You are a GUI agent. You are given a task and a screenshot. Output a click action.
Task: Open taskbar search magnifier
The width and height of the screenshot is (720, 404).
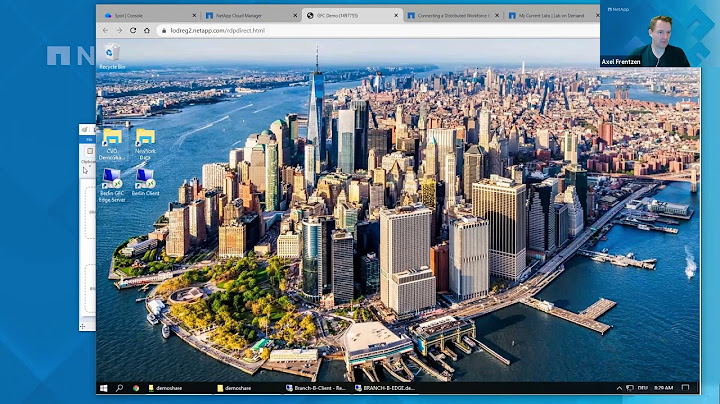pyautogui.click(x=119, y=388)
